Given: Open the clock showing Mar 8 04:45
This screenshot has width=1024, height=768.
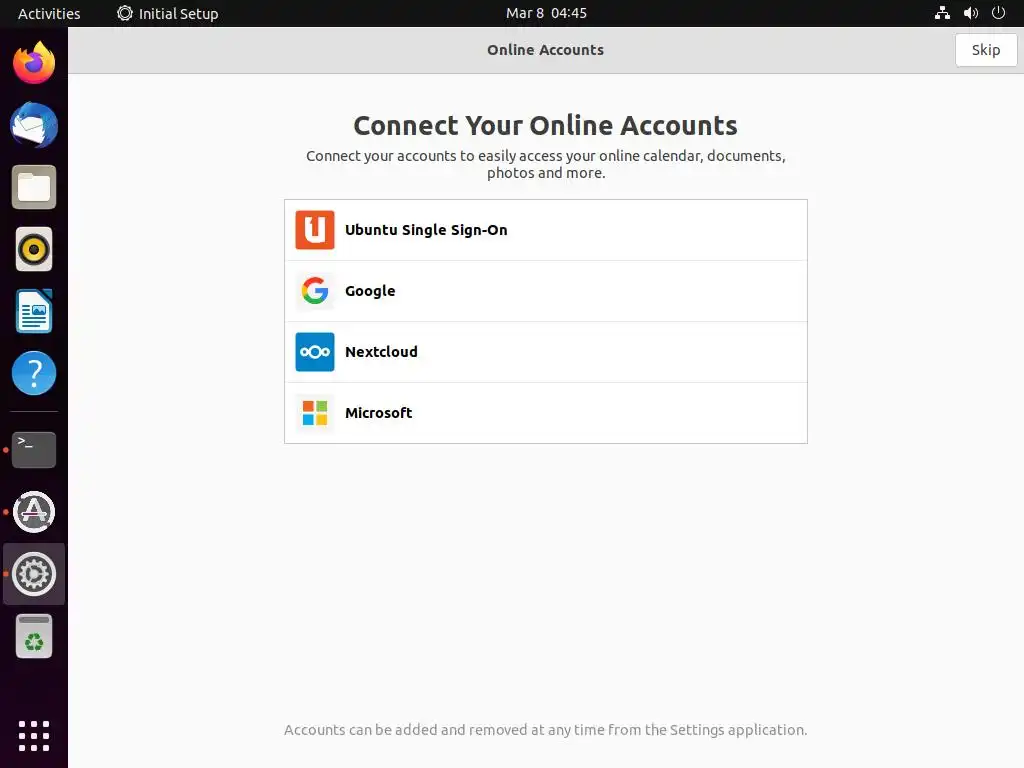Looking at the screenshot, I should pos(546,13).
